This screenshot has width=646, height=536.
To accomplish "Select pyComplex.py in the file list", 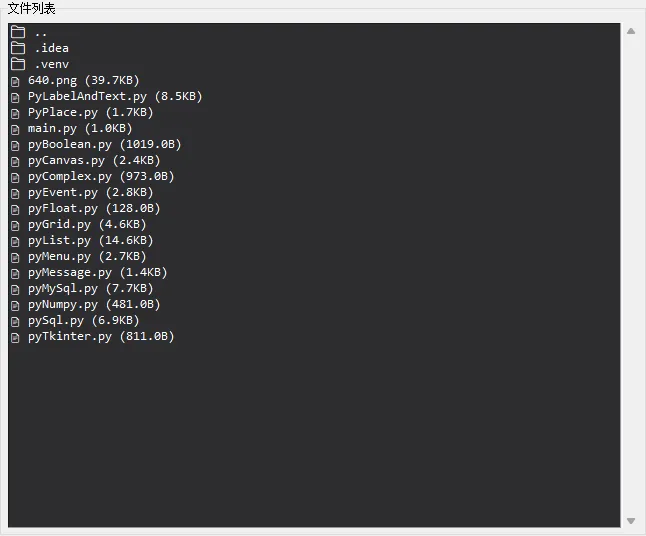I will [100, 176].
